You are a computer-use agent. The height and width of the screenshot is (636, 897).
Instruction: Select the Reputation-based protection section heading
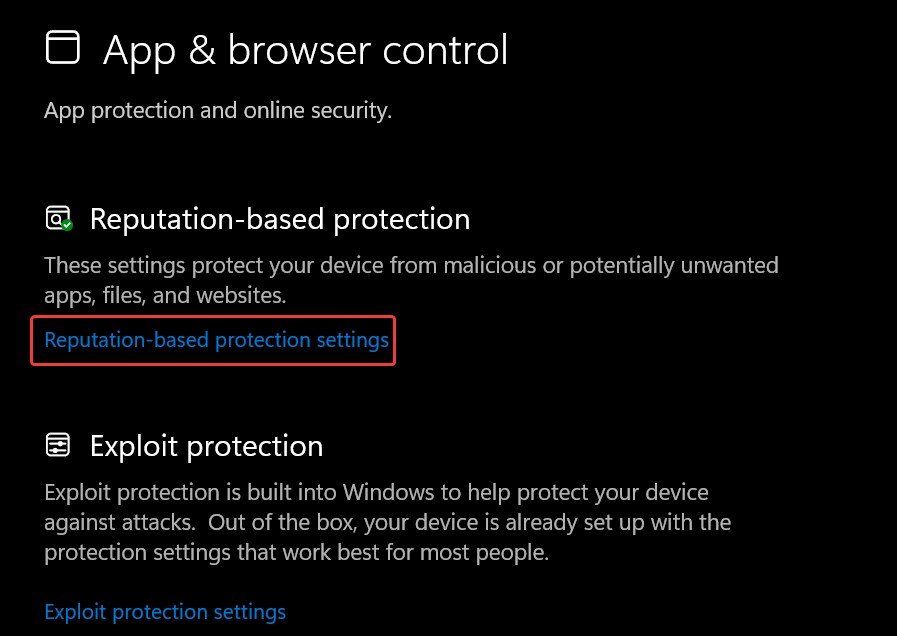[x=280, y=219]
